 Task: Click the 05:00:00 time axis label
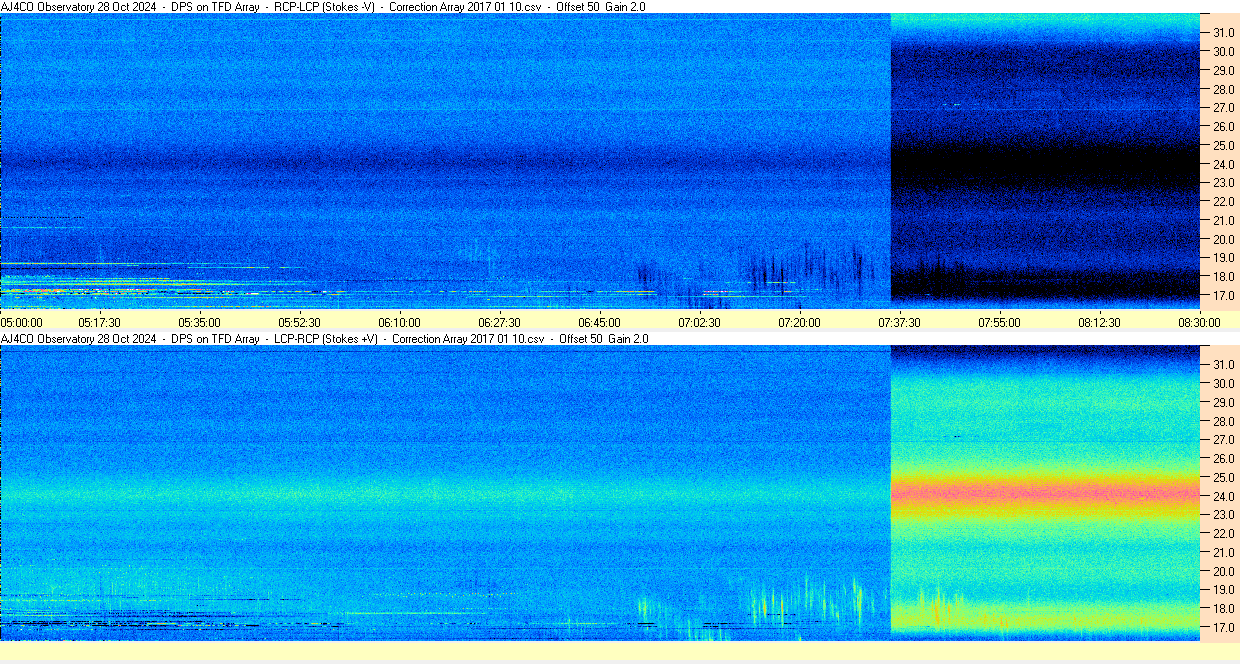(22, 322)
